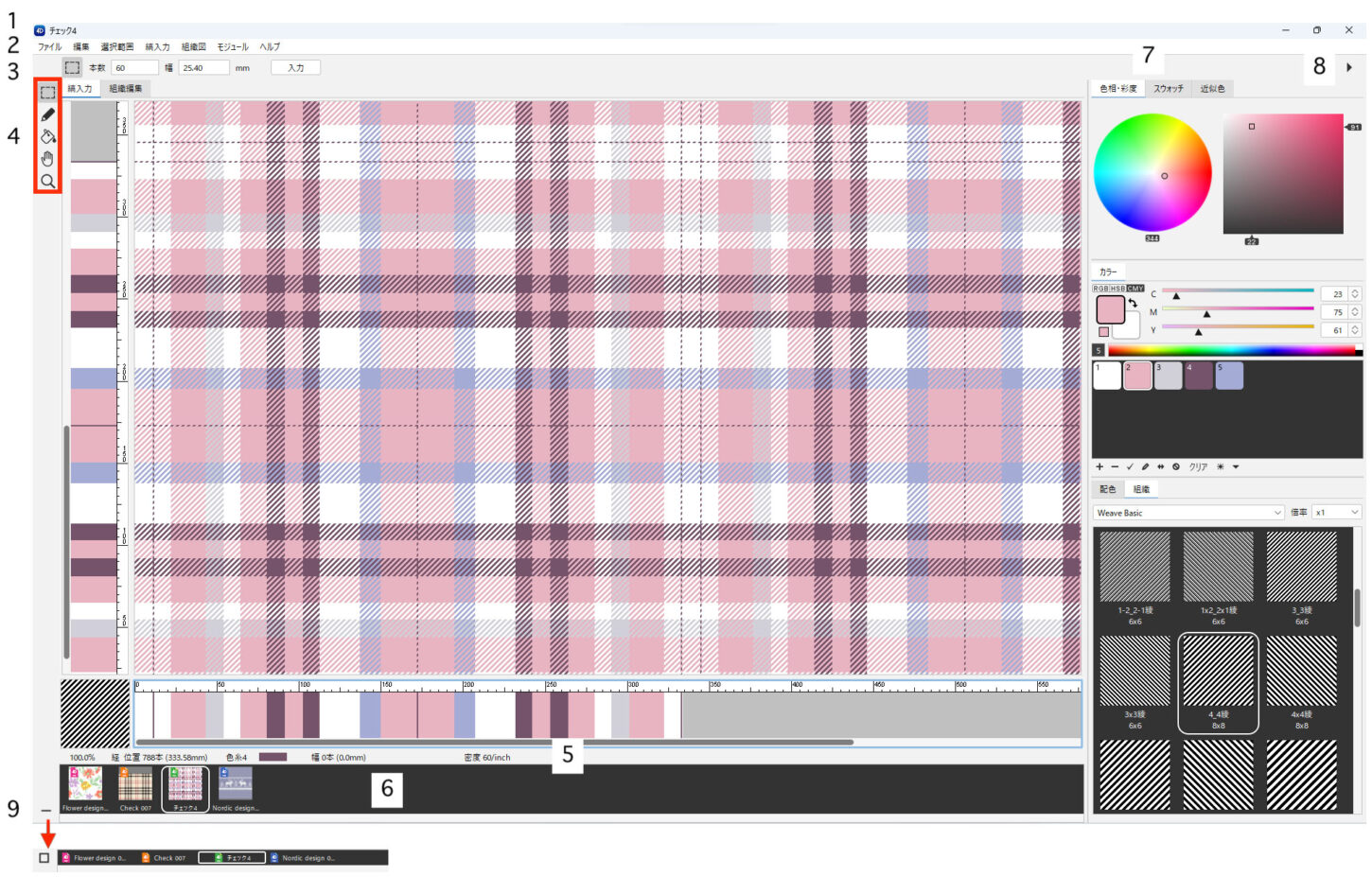Select the dark purple color swatch 4
This screenshot has height=877, width=1372.
pyautogui.click(x=1199, y=376)
